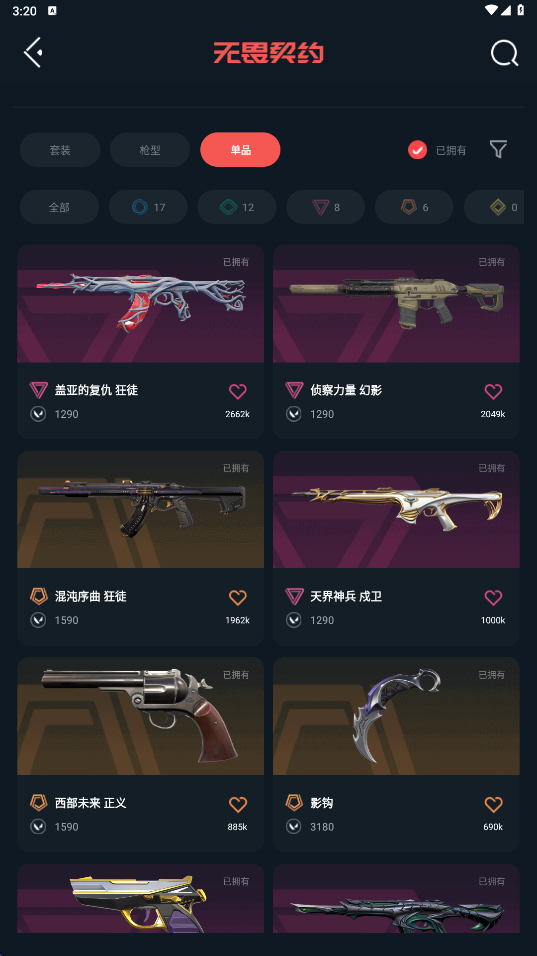Filter by pink triangle tier 8
Image resolution: width=537 pixels, height=956 pixels.
point(325,207)
